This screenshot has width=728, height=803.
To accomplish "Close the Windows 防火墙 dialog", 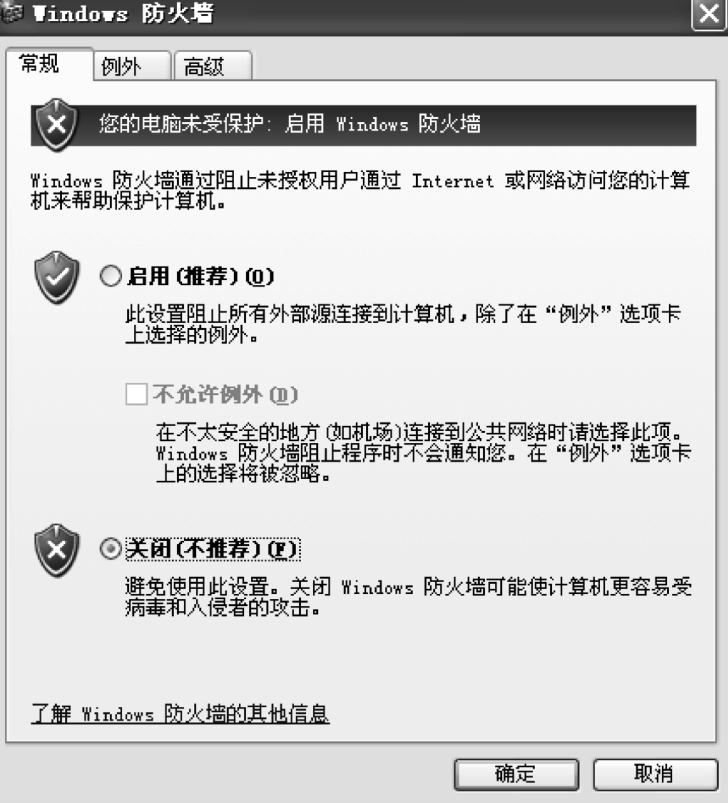I will click(709, 14).
